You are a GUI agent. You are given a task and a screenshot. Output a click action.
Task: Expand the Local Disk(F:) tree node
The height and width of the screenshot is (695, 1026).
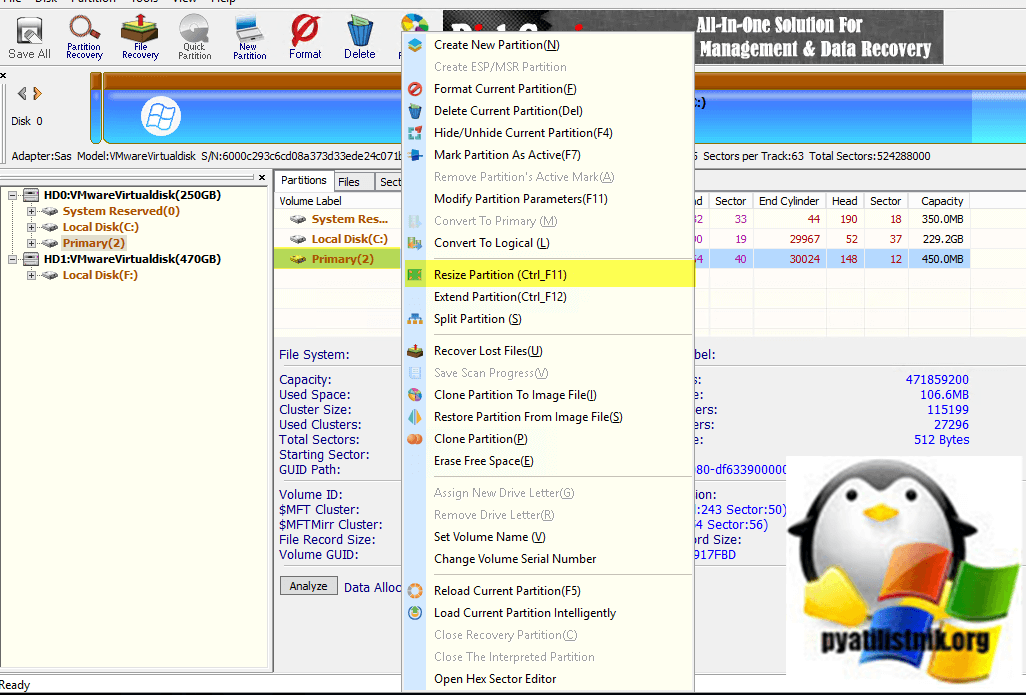pyautogui.click(x=31, y=276)
